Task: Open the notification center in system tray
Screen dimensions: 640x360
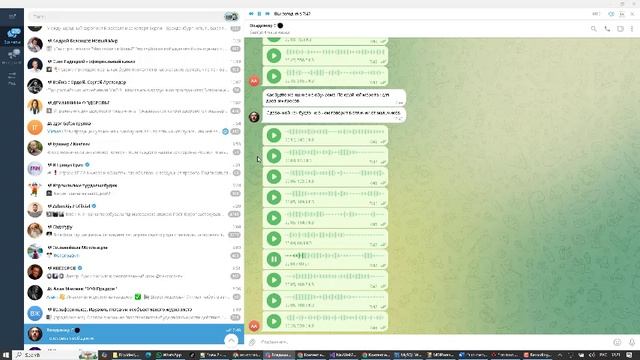Action: coord(629,355)
